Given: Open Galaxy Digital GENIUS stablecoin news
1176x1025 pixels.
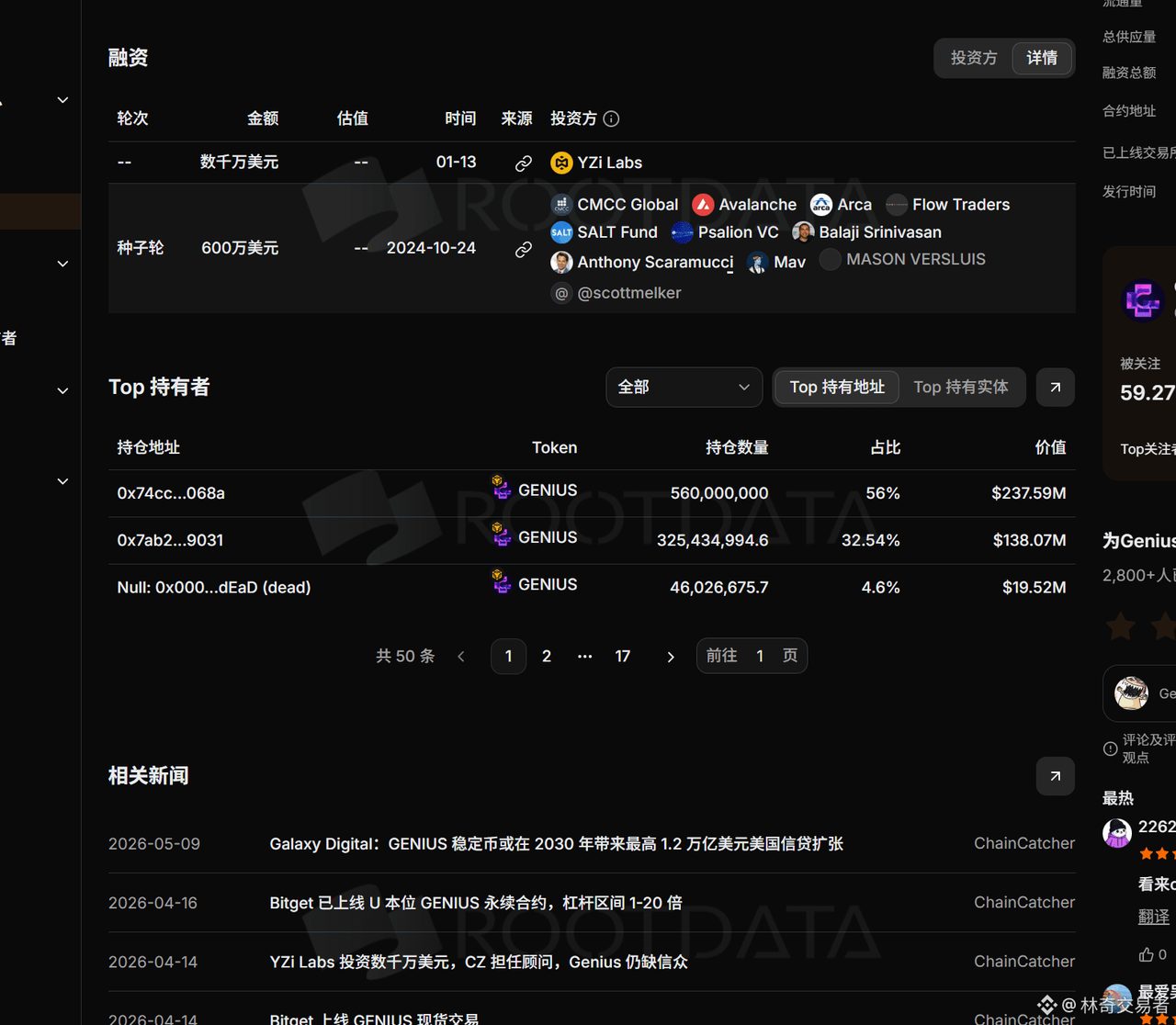Looking at the screenshot, I should click(557, 844).
